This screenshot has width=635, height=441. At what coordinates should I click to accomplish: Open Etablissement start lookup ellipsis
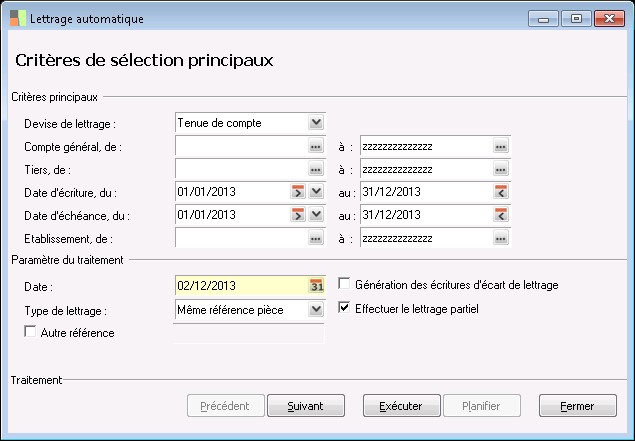click(316, 238)
